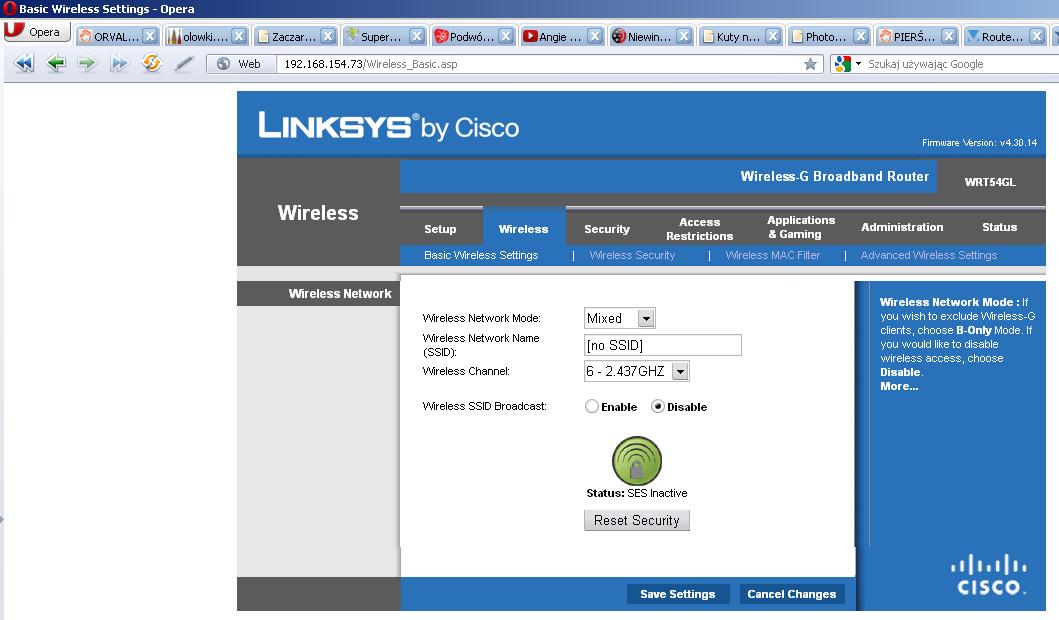Screen dimensions: 1059x620
Task: Click the Wireless Network section label
Action: [x=340, y=294]
